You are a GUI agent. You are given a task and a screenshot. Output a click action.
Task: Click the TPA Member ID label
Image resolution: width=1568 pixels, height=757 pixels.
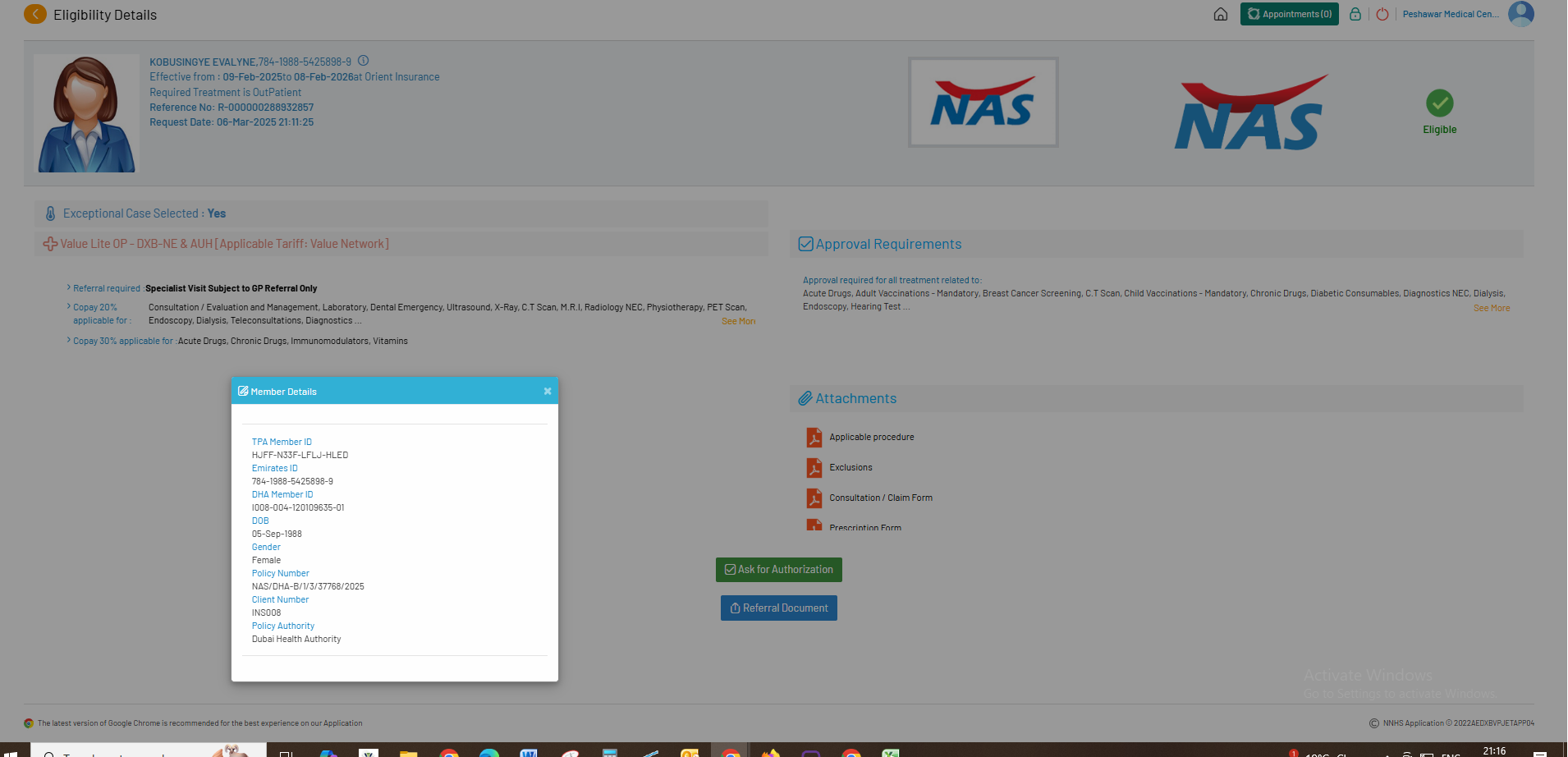click(x=282, y=442)
